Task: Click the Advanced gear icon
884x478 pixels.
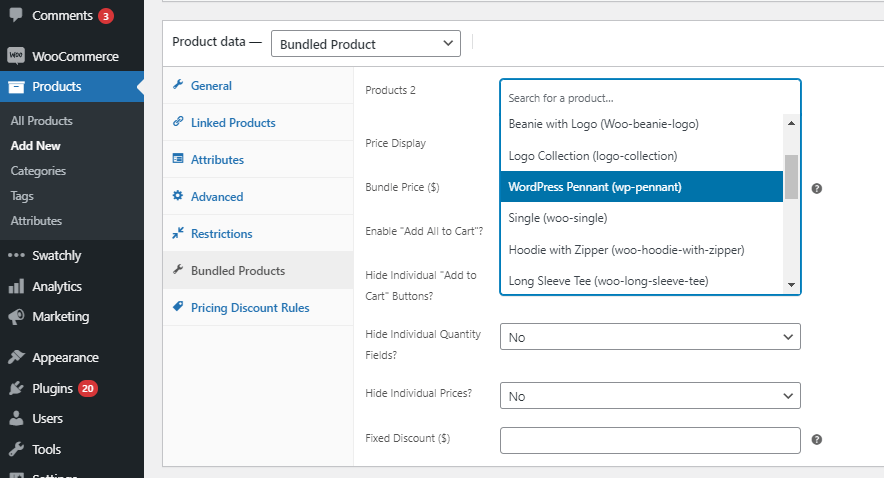Action: (178, 196)
